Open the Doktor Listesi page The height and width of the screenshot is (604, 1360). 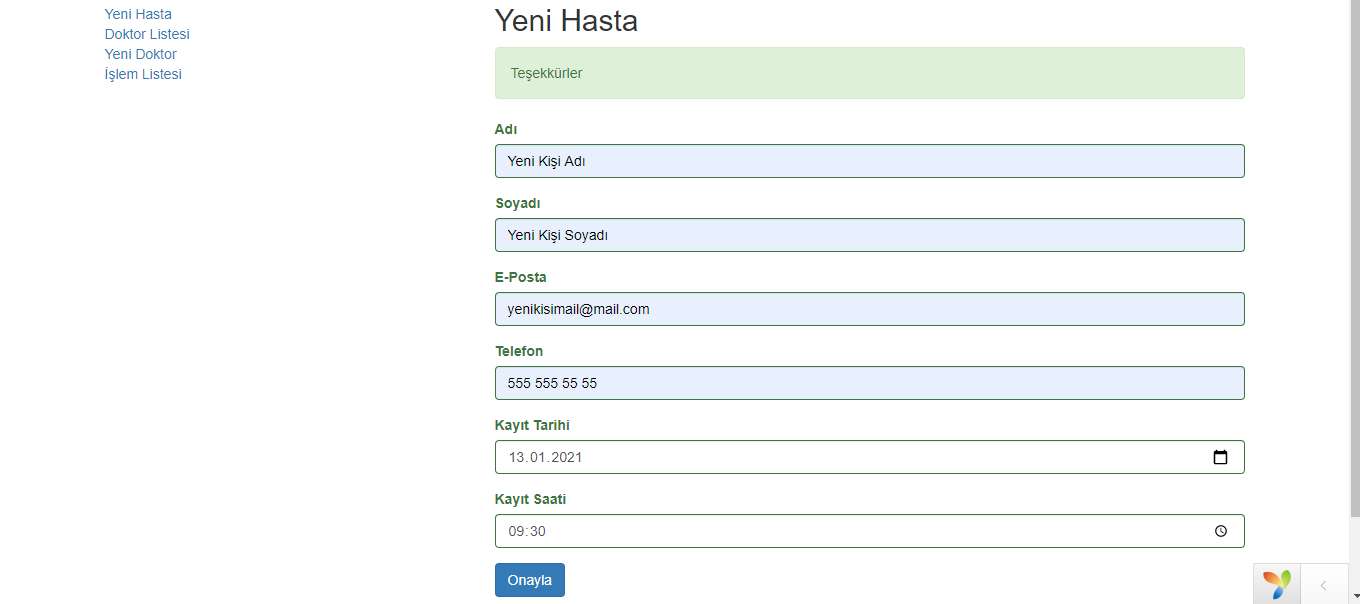click(147, 34)
